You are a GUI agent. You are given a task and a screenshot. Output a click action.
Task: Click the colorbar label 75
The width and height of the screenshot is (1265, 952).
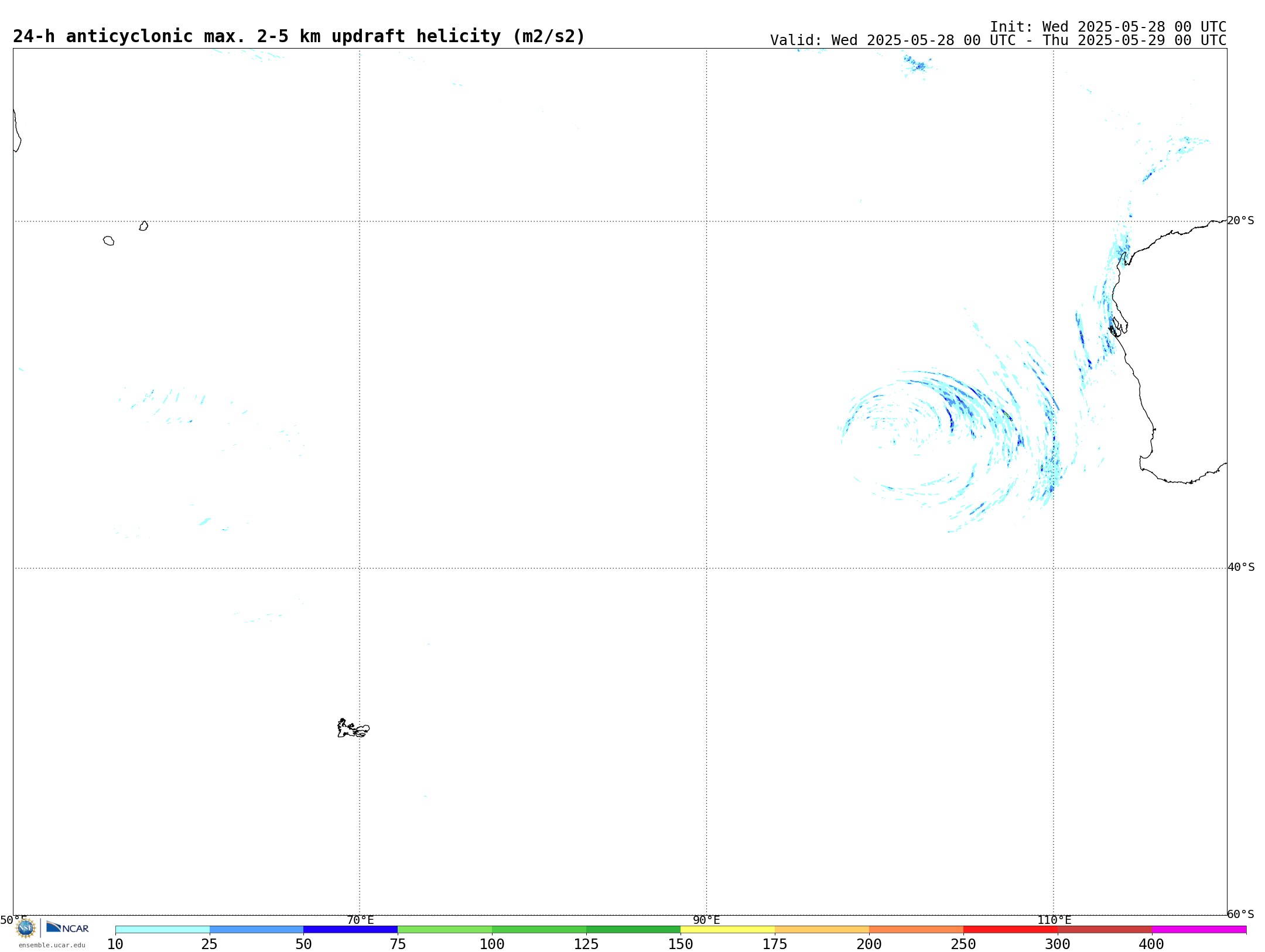(x=398, y=944)
